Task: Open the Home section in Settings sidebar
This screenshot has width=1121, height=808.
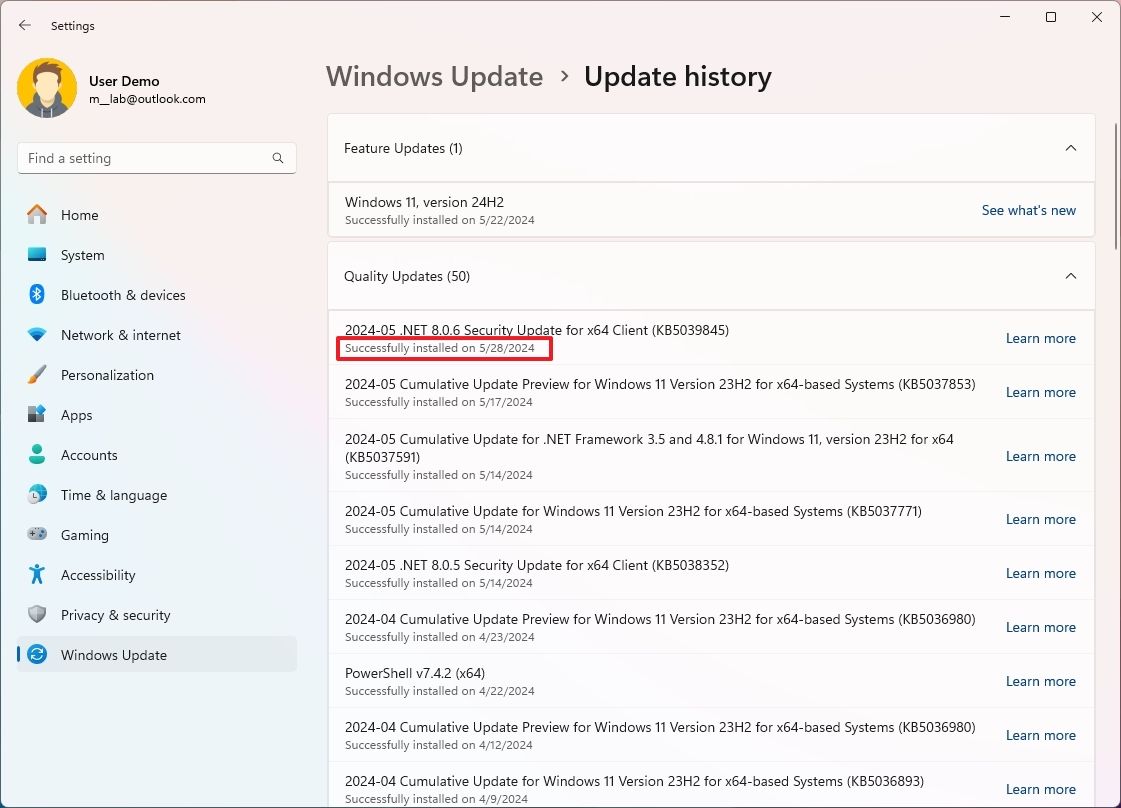Action: [79, 215]
